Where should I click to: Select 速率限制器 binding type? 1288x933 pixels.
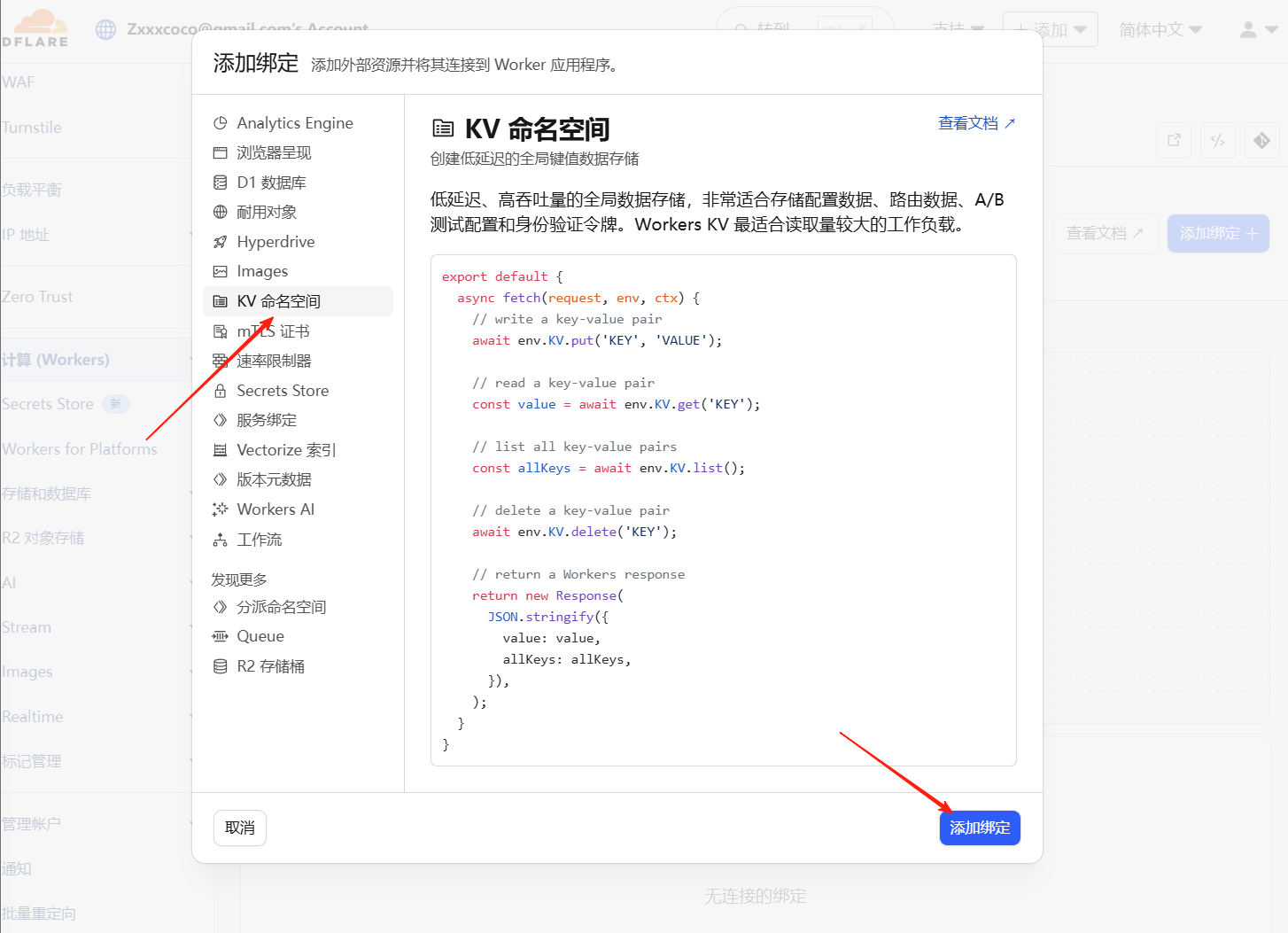[298, 361]
